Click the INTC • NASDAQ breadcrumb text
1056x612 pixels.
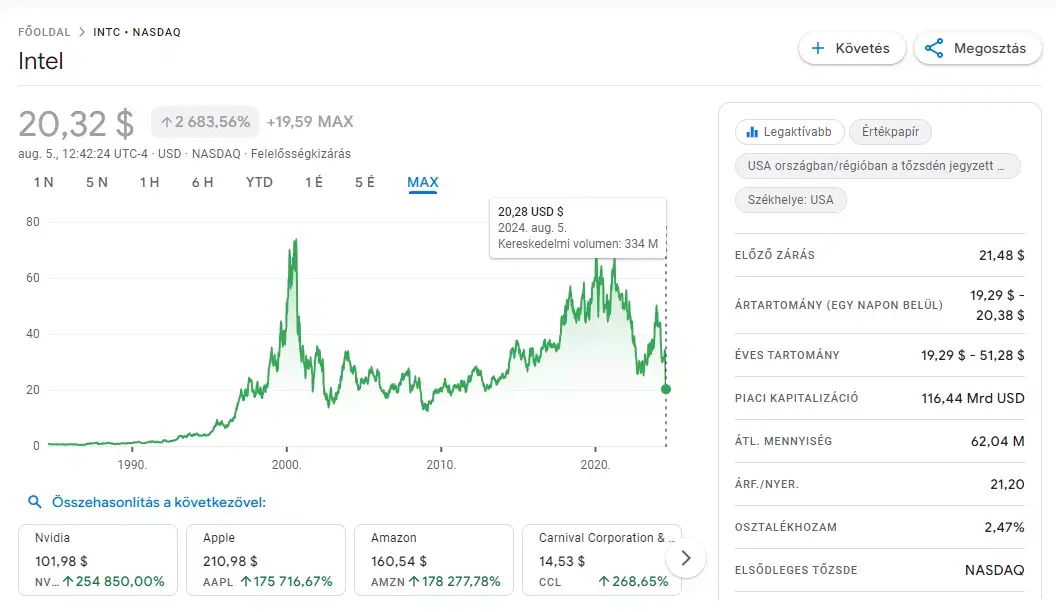click(137, 32)
